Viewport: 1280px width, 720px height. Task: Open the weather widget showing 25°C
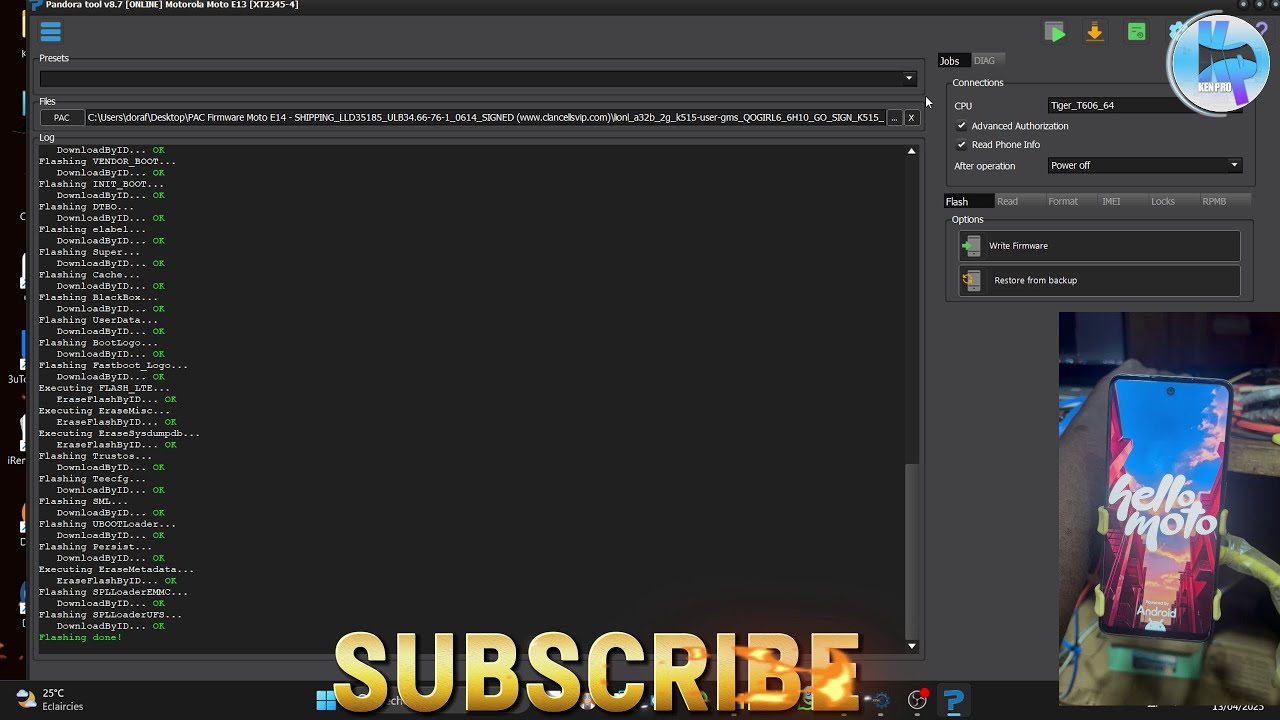(x=49, y=699)
